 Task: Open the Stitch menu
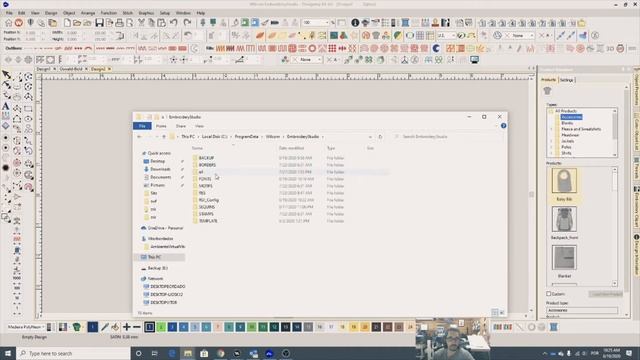click(x=128, y=13)
